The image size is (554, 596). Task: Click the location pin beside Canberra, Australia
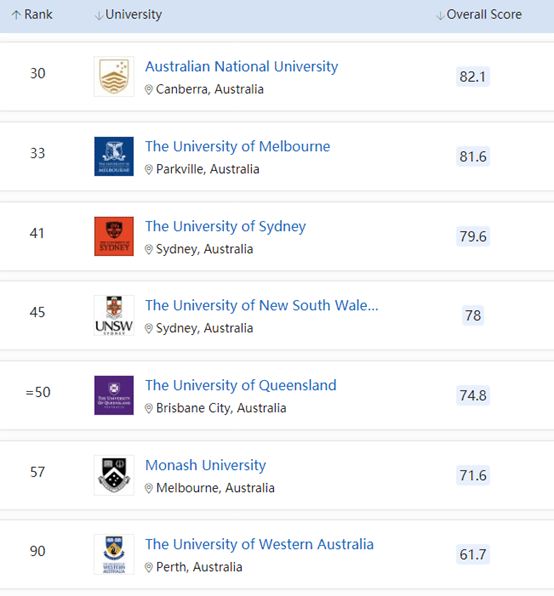pyautogui.click(x=149, y=90)
